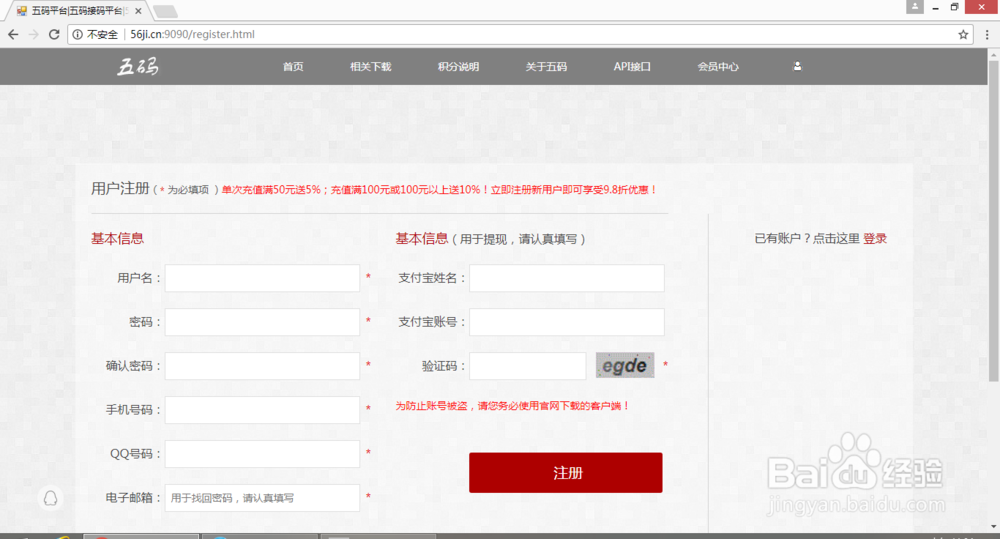Focus the 密码 input field
This screenshot has width=1000, height=539.
(x=262, y=322)
